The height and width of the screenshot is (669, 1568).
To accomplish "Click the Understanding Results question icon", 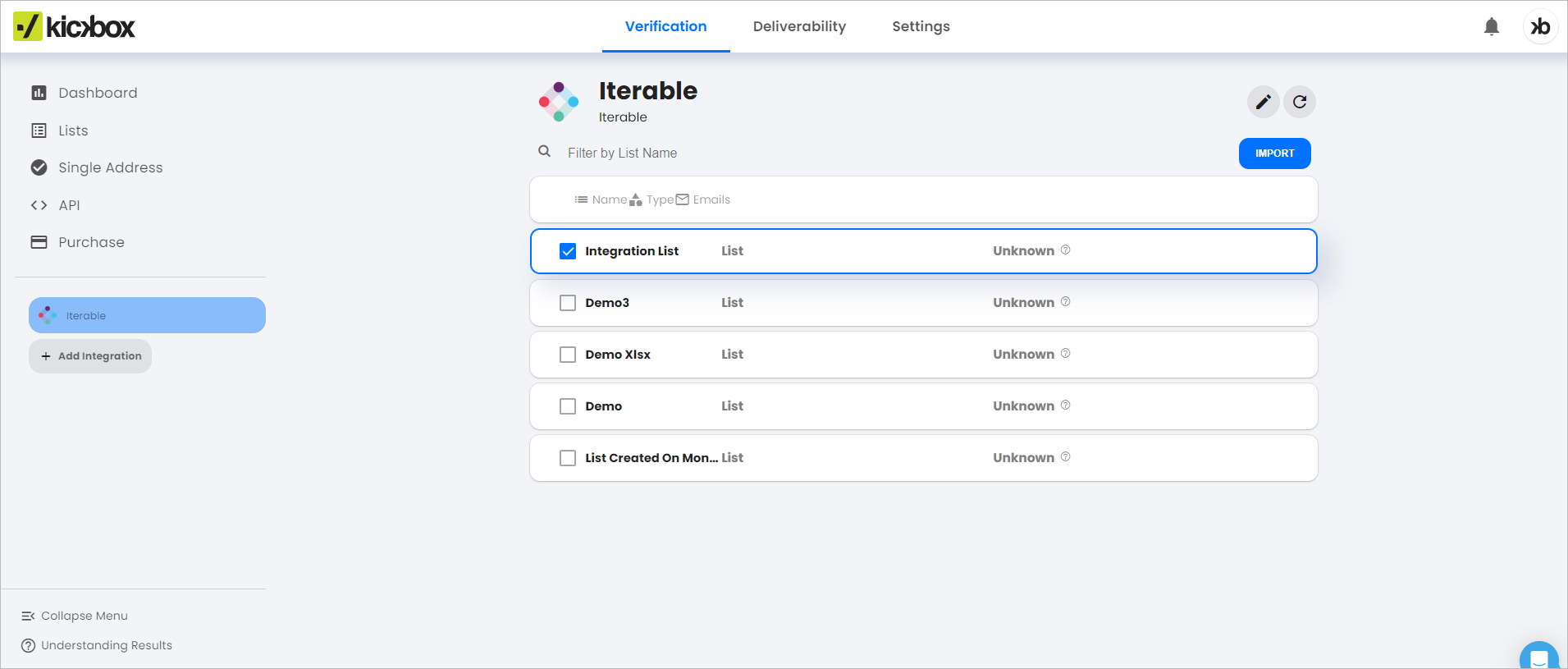I will (x=28, y=645).
